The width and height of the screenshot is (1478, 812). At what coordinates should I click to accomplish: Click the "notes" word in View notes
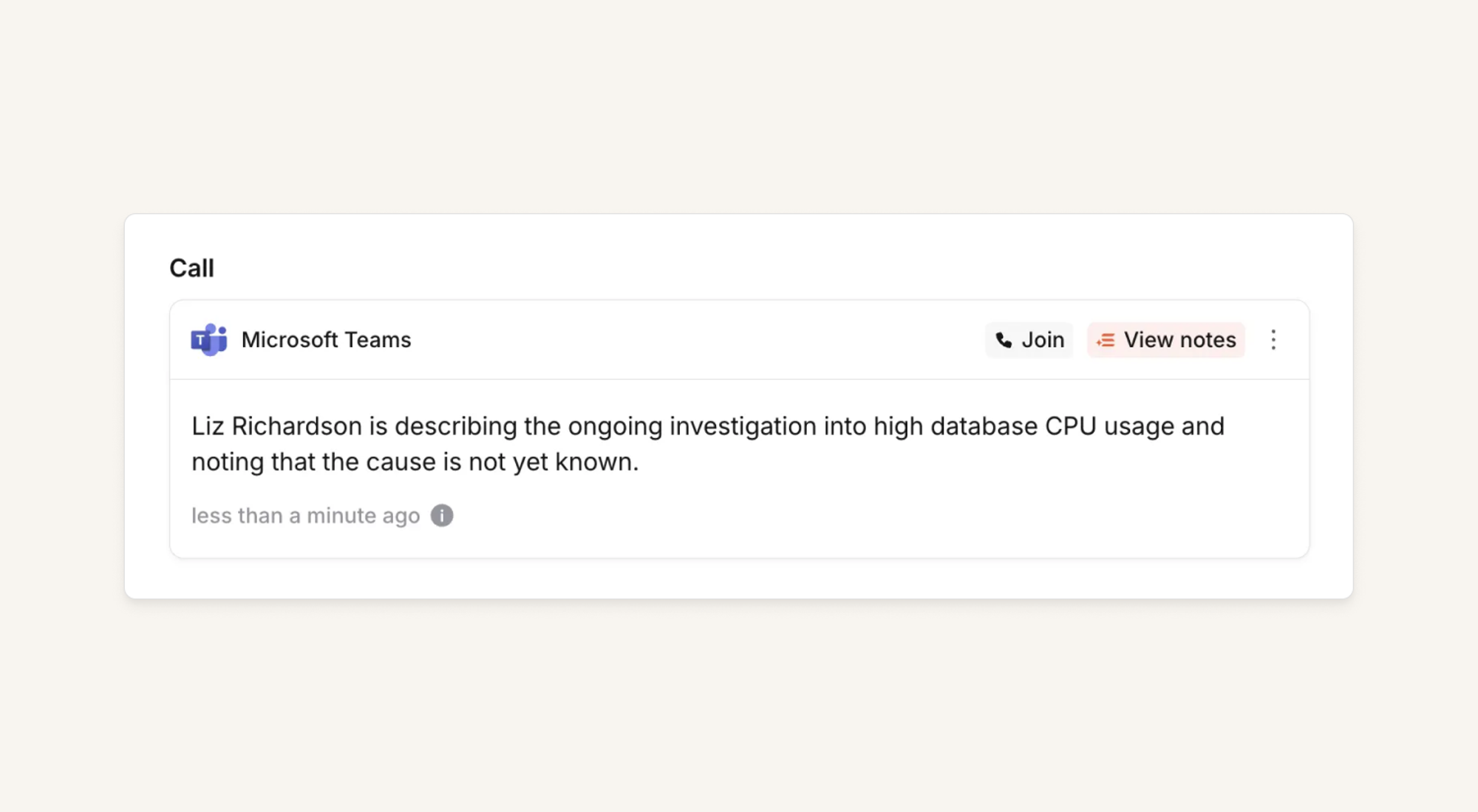(1208, 340)
